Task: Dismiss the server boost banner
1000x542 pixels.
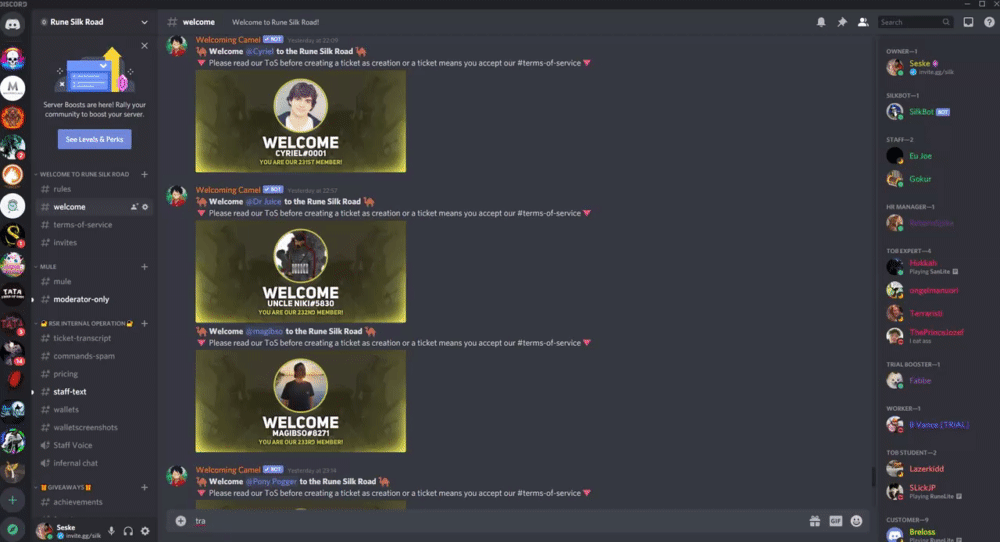Action: point(145,45)
